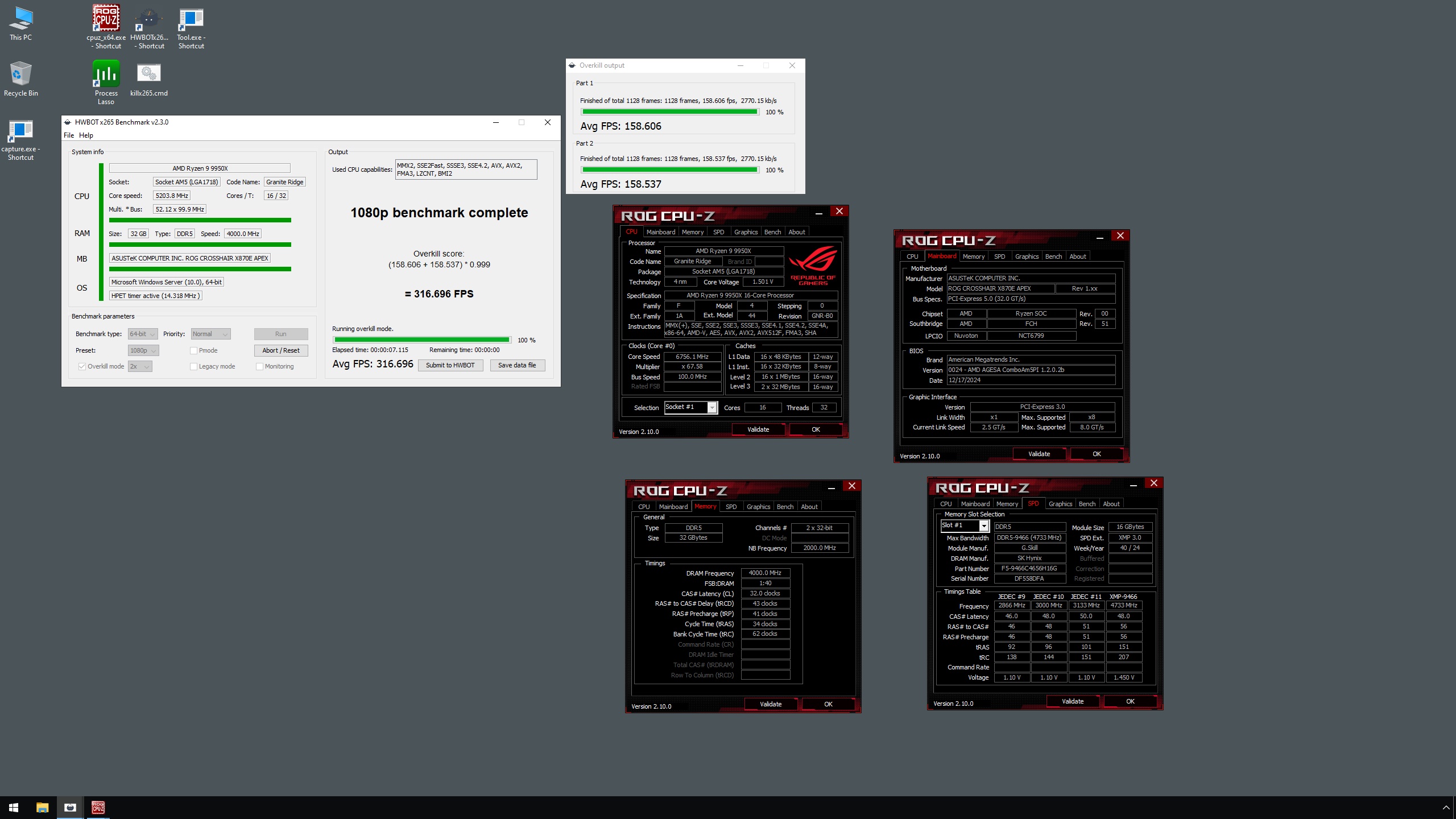This screenshot has width=1456, height=819.
Task: Open Preset 1080p dropdown
Action: click(x=143, y=350)
